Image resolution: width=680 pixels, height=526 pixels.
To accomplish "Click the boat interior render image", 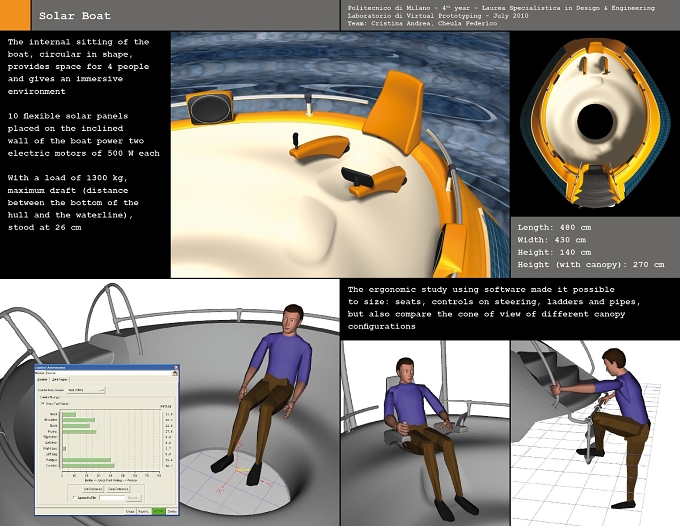I will click(x=340, y=154).
